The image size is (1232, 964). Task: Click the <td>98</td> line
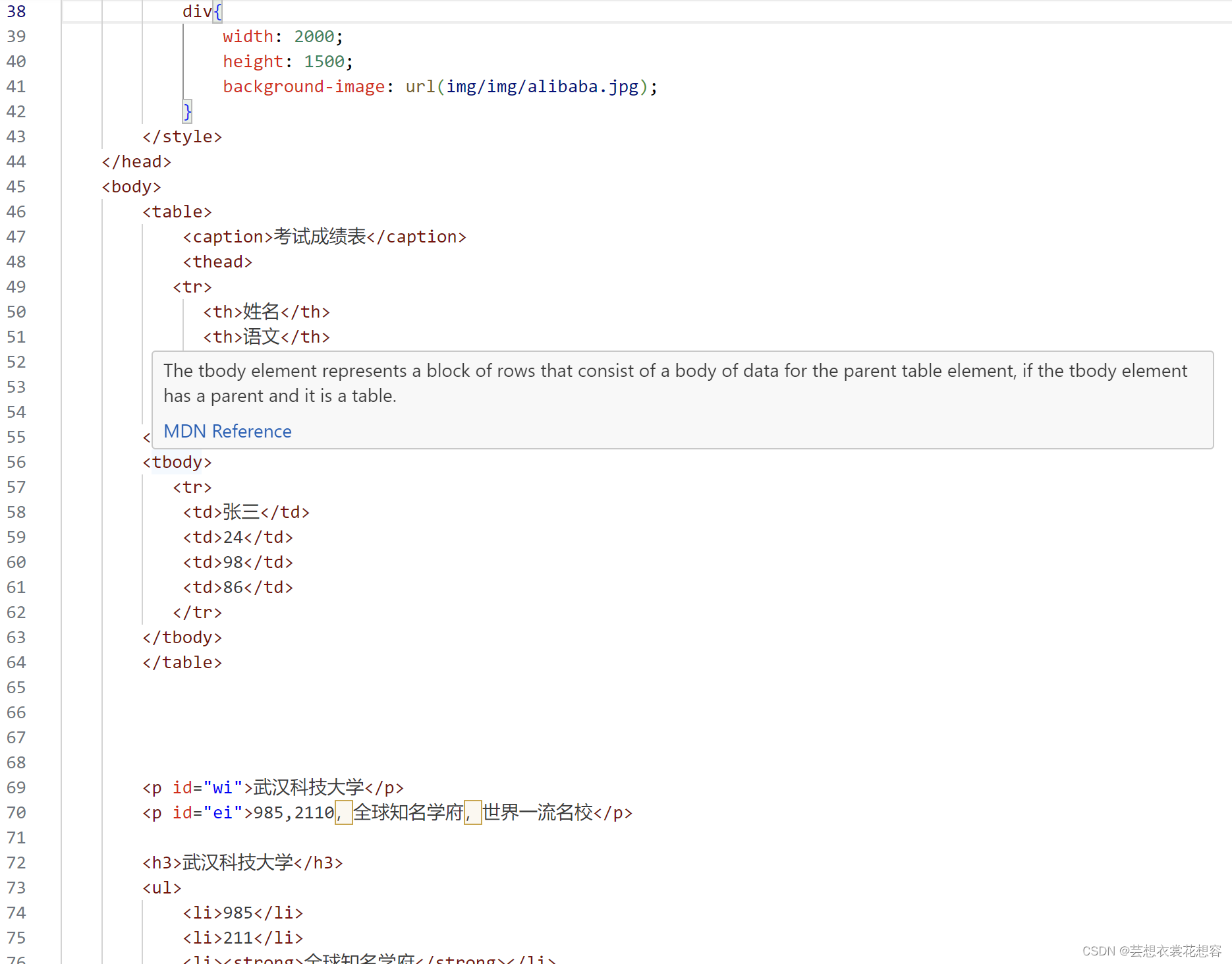(238, 562)
